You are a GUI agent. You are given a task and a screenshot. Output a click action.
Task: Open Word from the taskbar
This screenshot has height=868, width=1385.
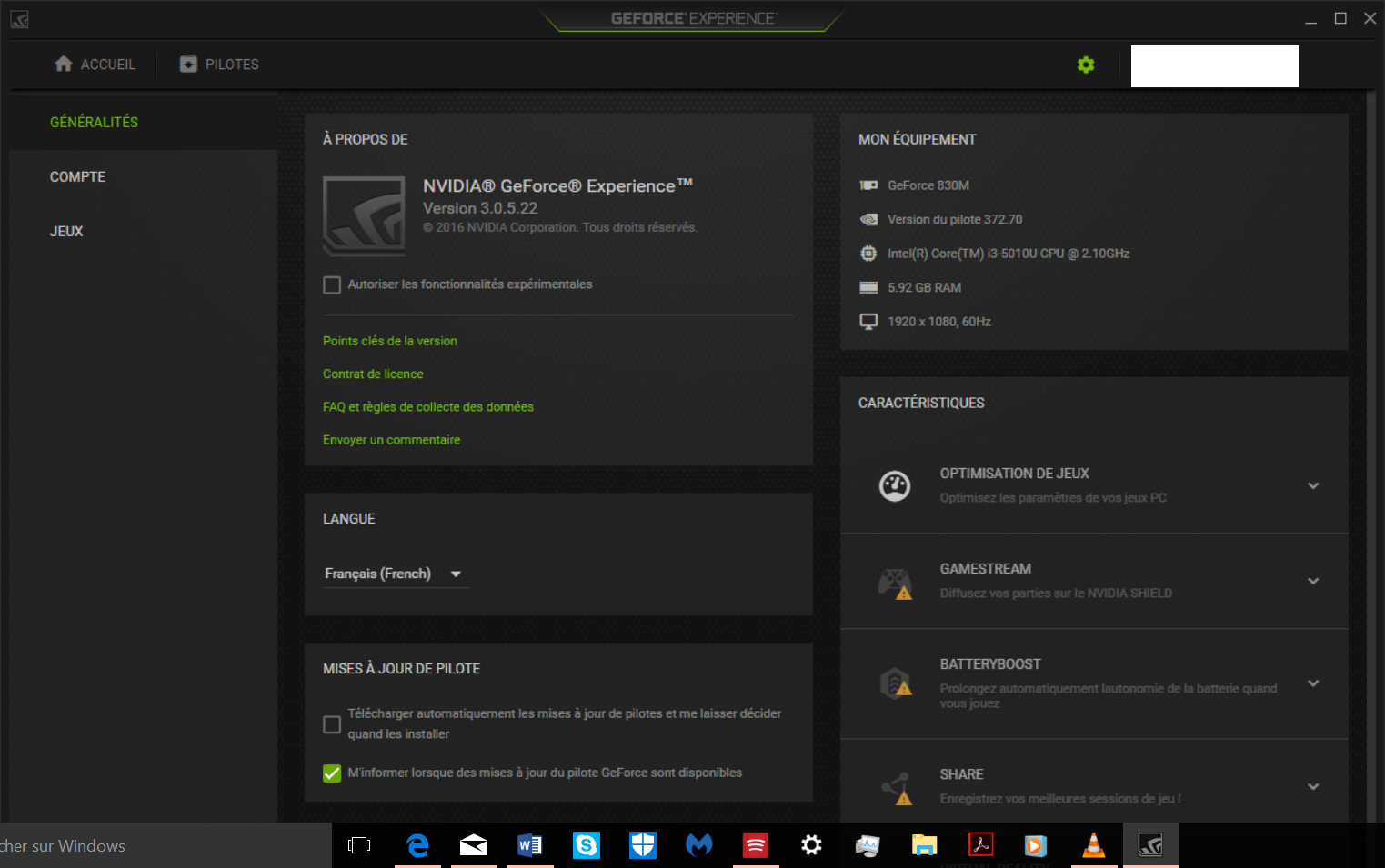[x=530, y=845]
